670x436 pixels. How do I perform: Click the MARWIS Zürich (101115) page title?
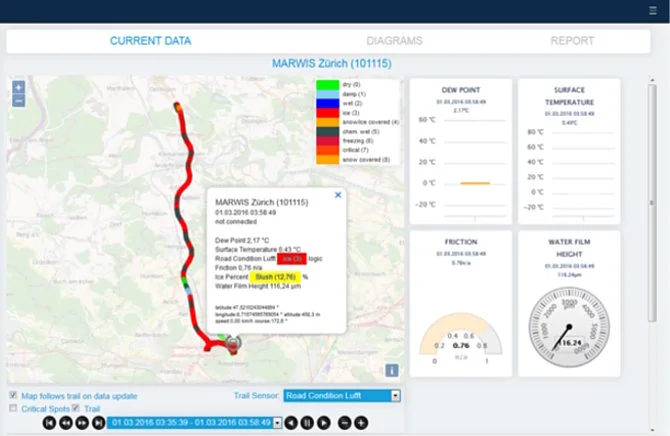pyautogui.click(x=332, y=64)
